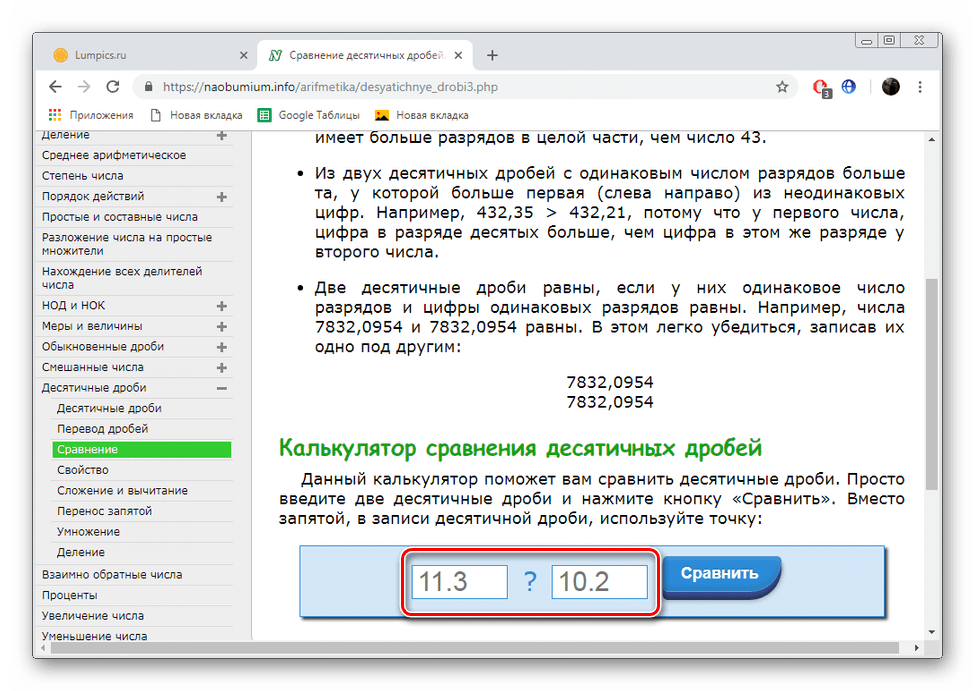Open Степень числа sidebar link
Image resolution: width=975 pixels, height=691 pixels.
click(83, 175)
